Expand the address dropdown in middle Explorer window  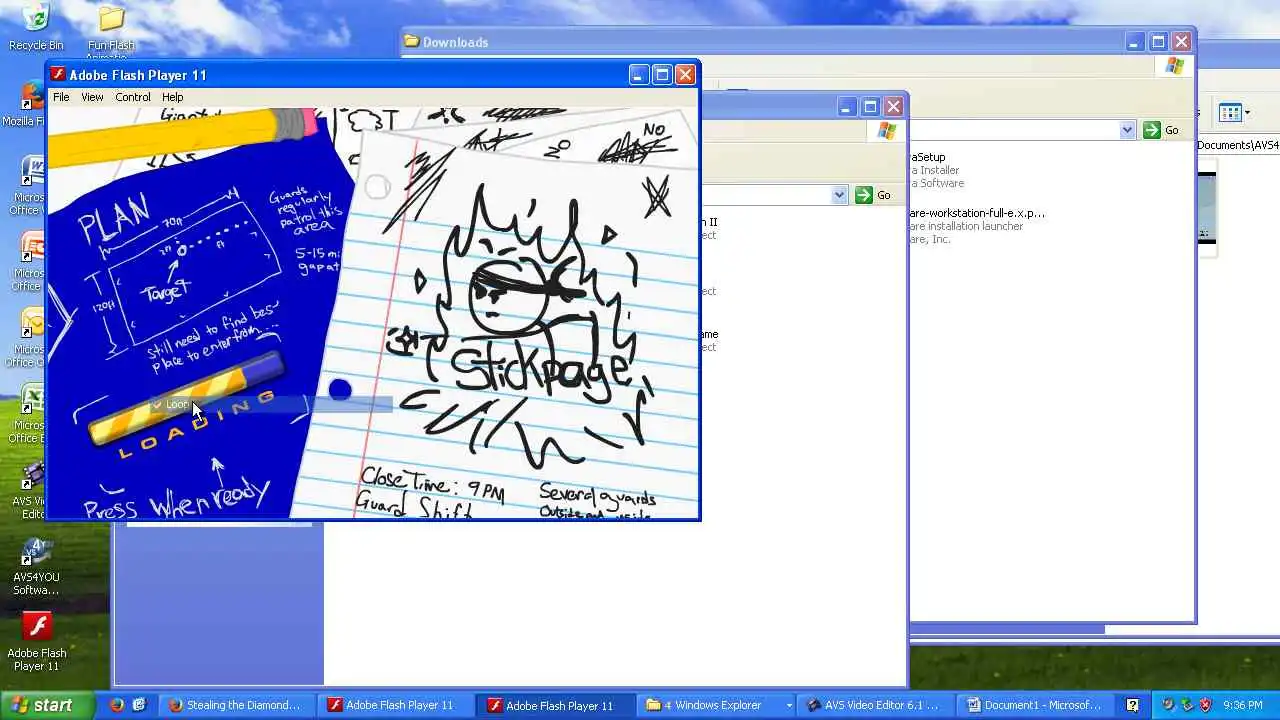click(x=839, y=195)
